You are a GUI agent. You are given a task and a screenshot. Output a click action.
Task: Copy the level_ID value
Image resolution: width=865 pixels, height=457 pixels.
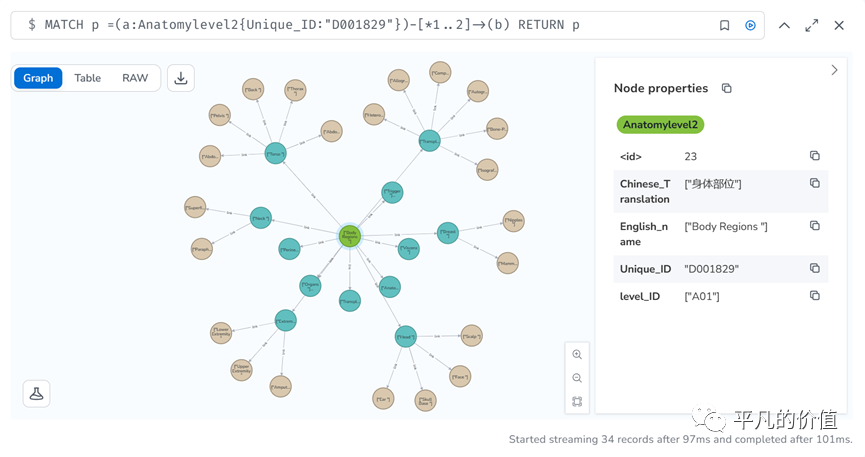pyautogui.click(x=814, y=296)
